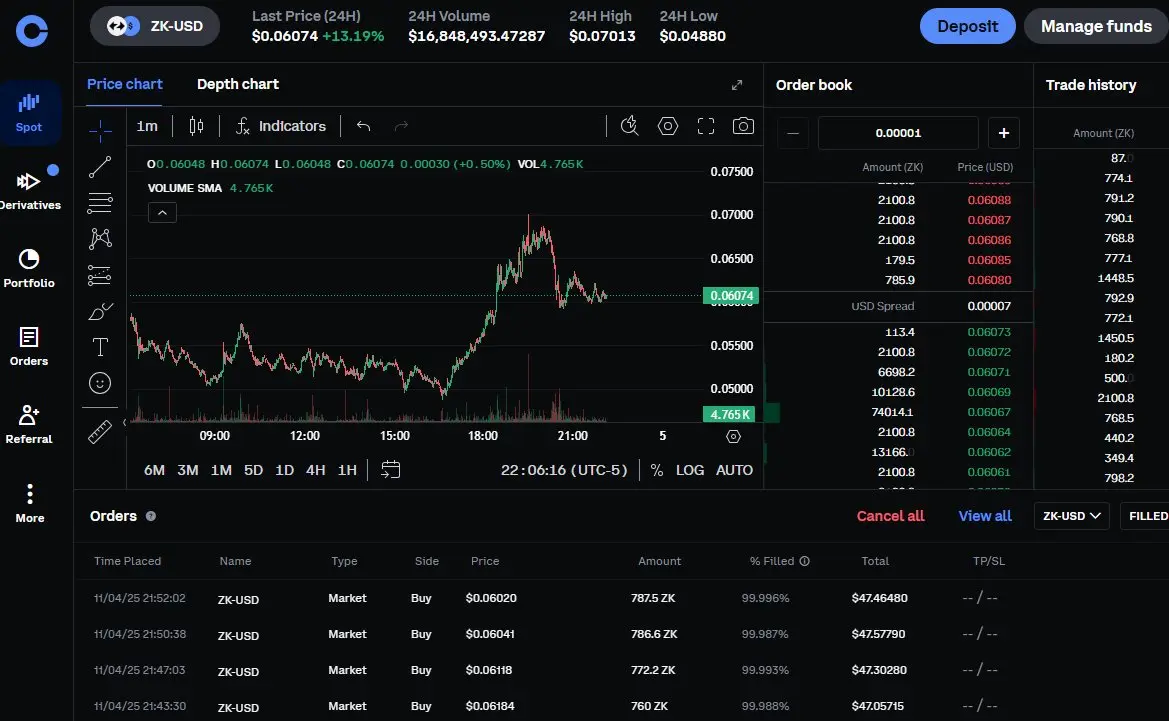Click the Coinbase logo icon
The image size is (1169, 721).
tap(32, 31)
